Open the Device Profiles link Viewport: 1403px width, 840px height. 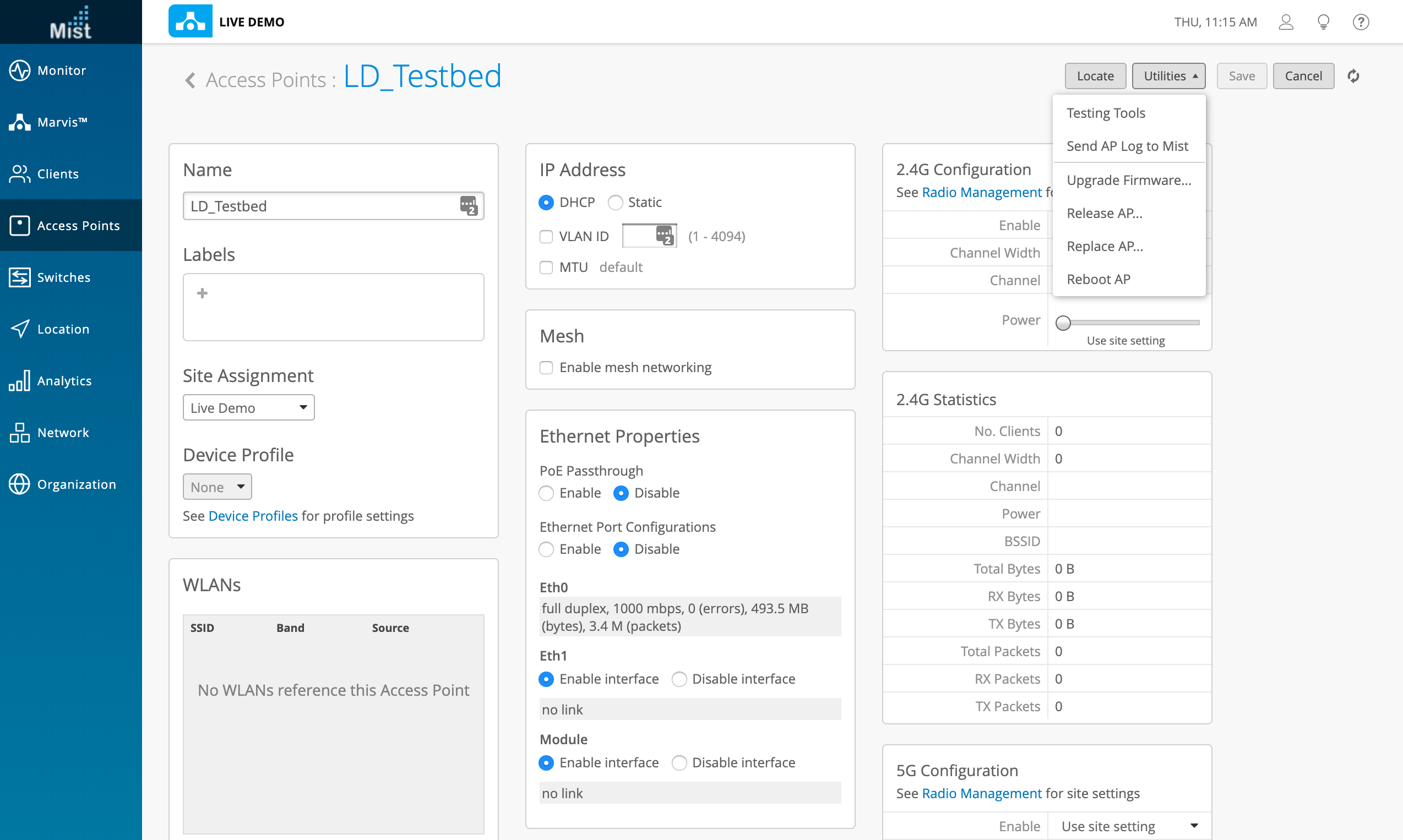click(253, 516)
